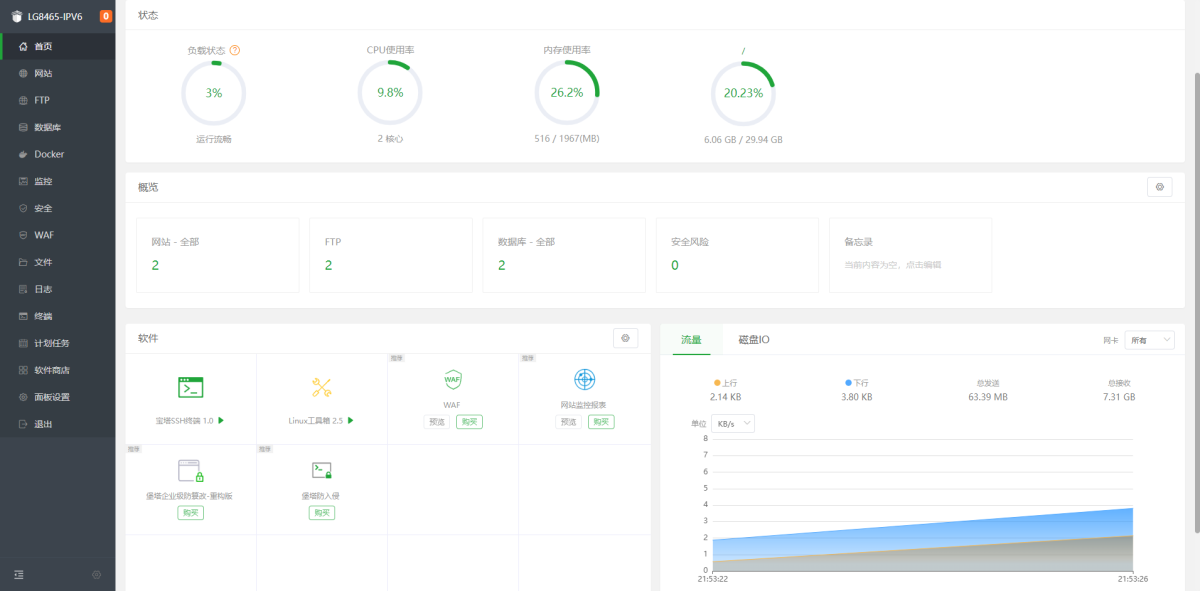Click the 堡塔防入侵 terminal lock icon
The height and width of the screenshot is (591, 1200).
coord(321,470)
